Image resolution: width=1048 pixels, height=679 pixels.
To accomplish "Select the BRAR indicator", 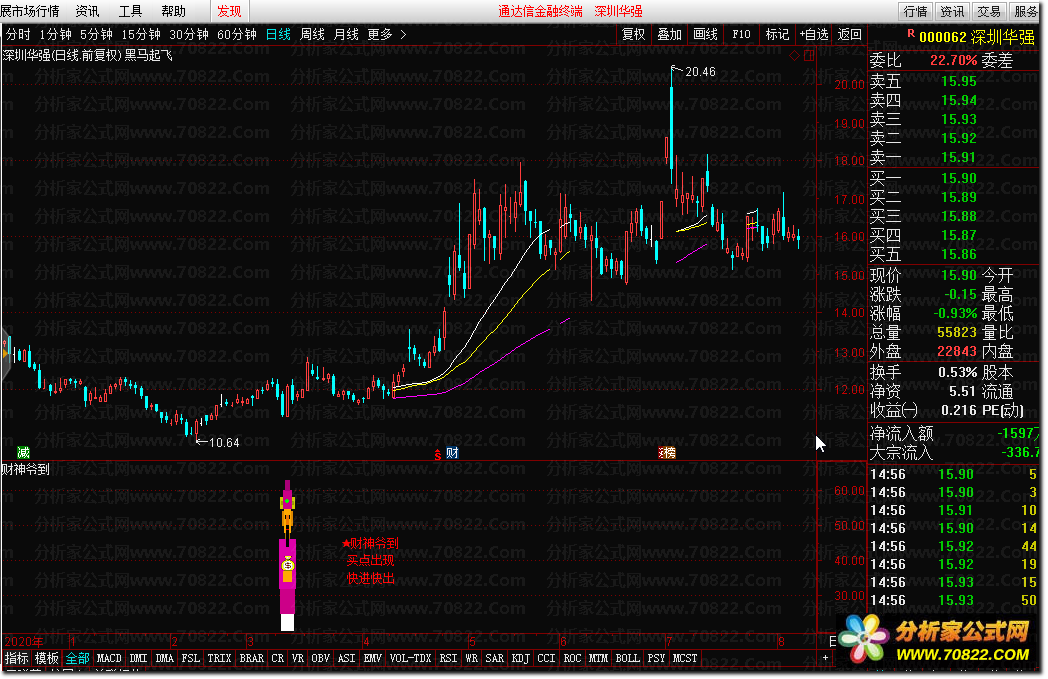I will tap(251, 658).
